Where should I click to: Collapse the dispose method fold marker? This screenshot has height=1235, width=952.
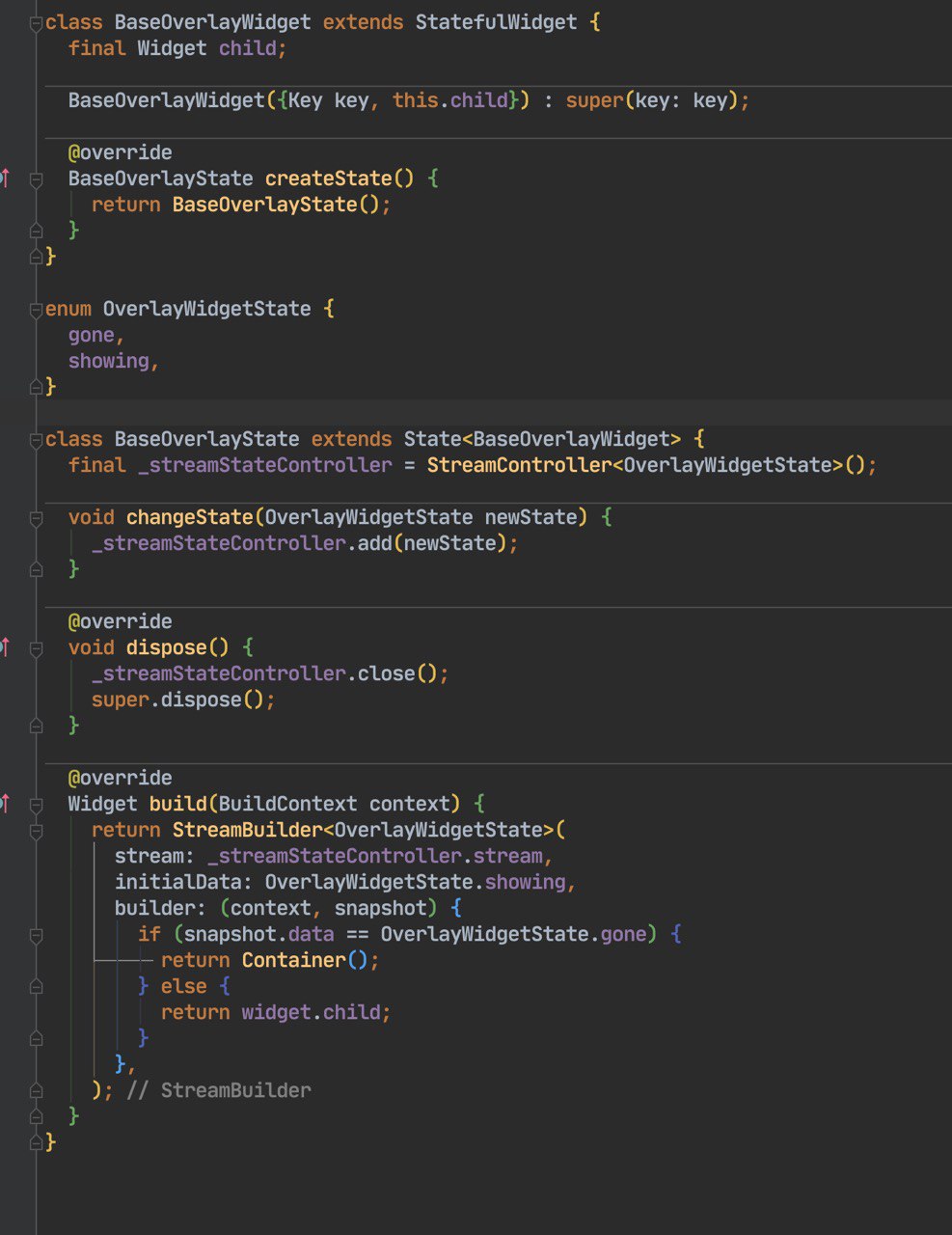[36, 648]
